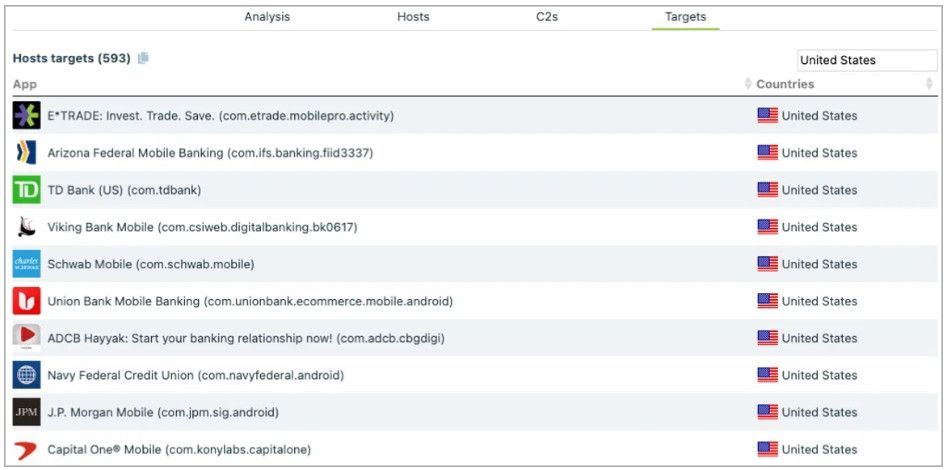Focus the United States filter field

click(x=867, y=60)
